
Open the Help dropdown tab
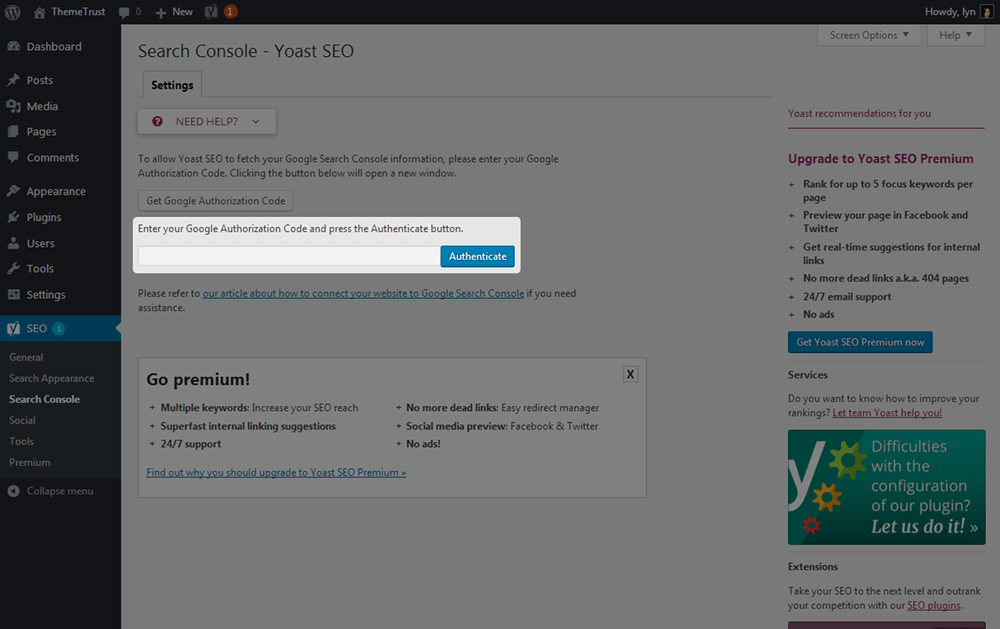[955, 35]
